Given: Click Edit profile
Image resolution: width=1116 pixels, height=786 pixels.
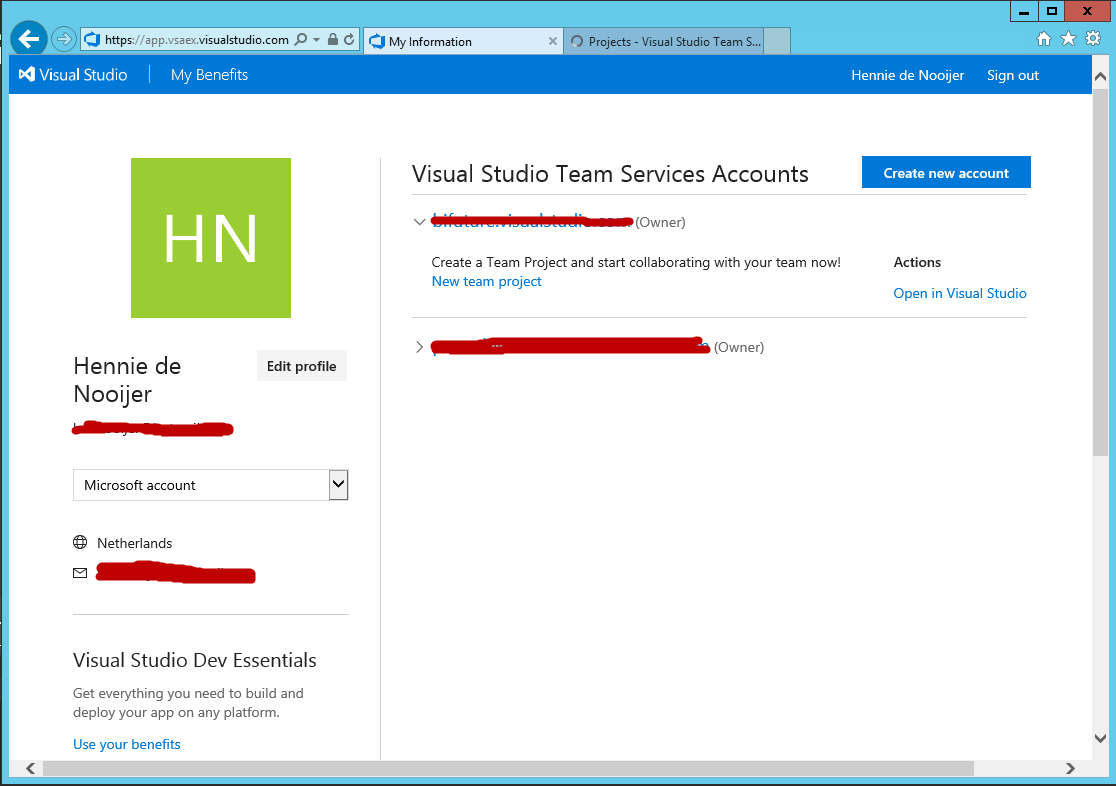Looking at the screenshot, I should click(x=301, y=365).
